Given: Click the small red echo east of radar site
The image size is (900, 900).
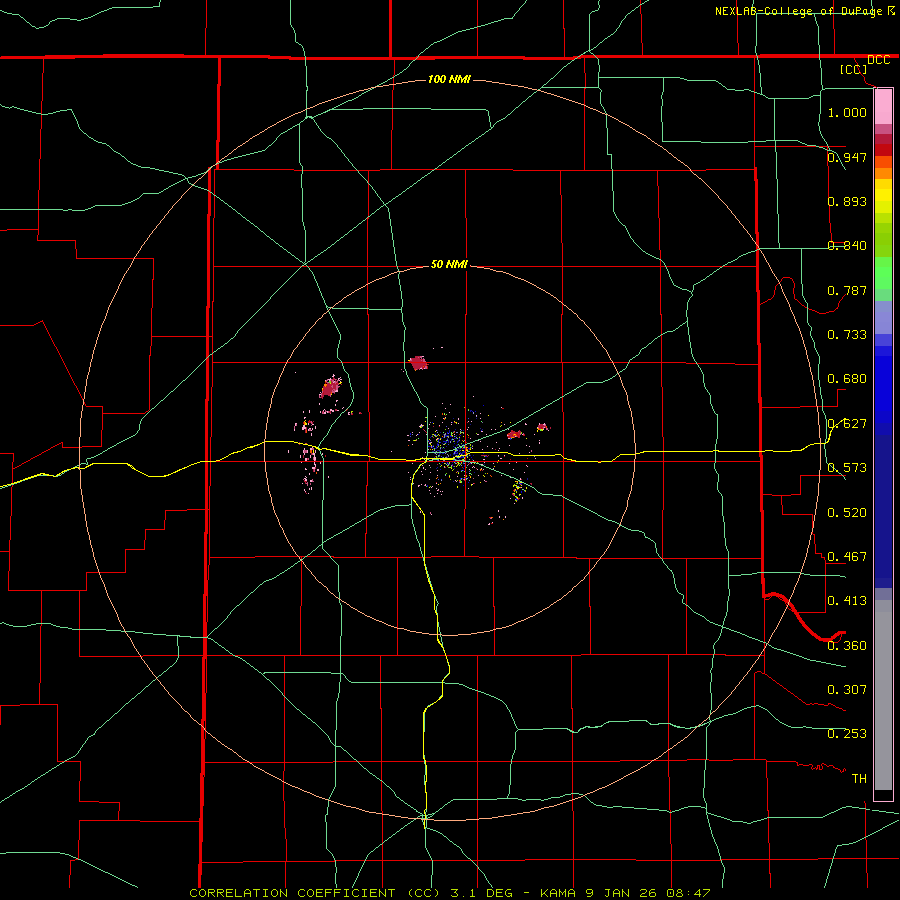Looking at the screenshot, I should click(514, 434).
